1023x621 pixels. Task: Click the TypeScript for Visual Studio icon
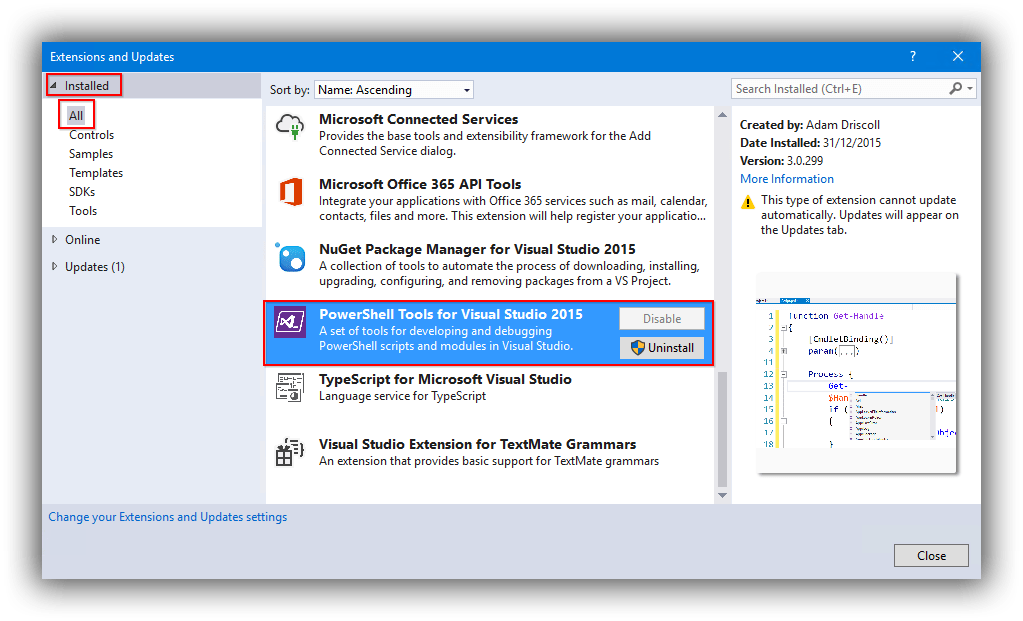click(290, 387)
